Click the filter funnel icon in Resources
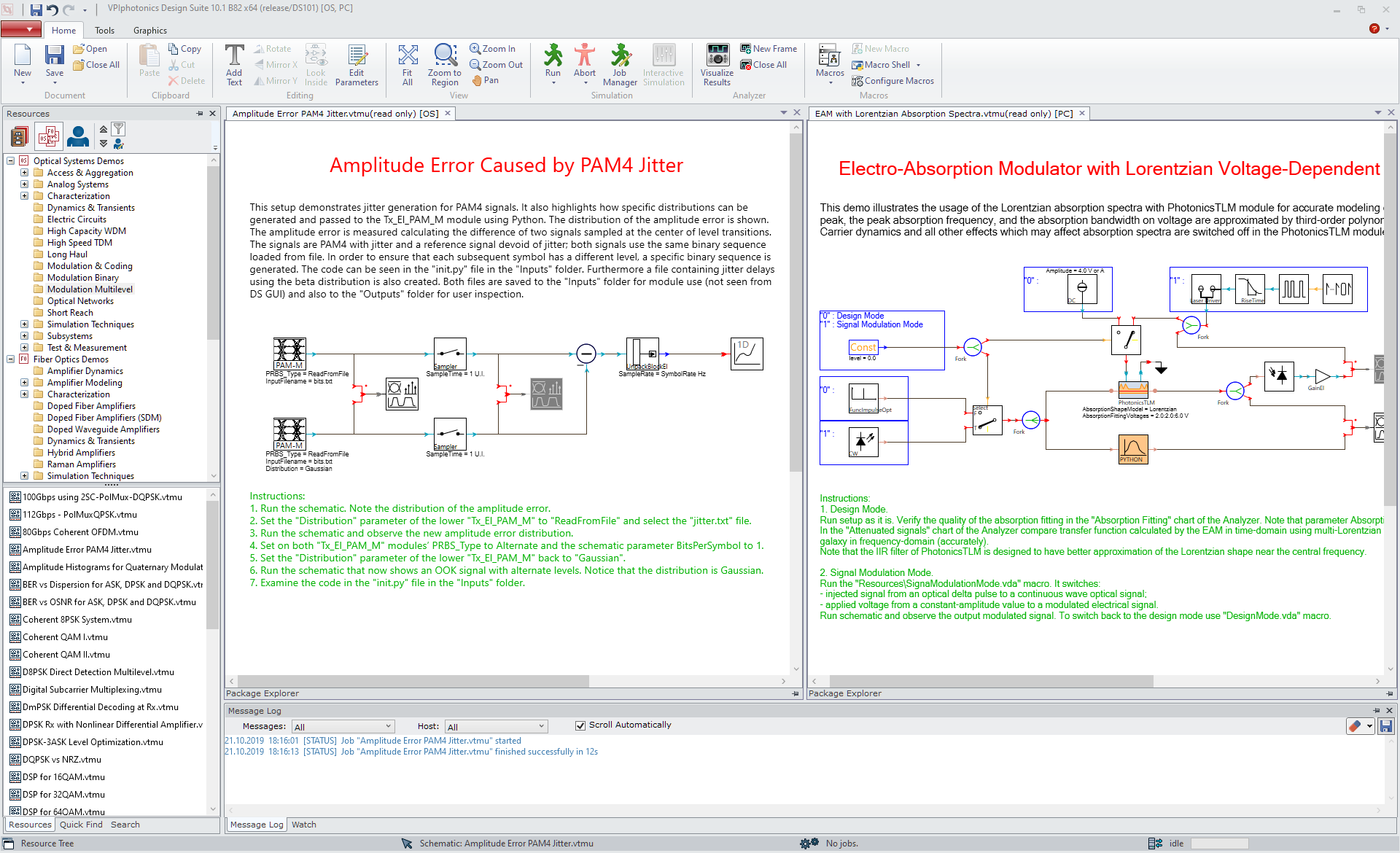The image size is (1400, 853). point(118,129)
